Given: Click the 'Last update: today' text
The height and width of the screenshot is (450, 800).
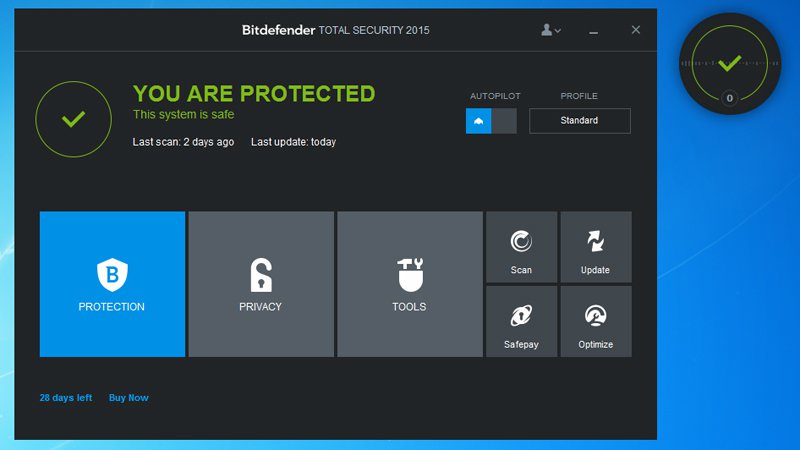Looking at the screenshot, I should pos(293,142).
